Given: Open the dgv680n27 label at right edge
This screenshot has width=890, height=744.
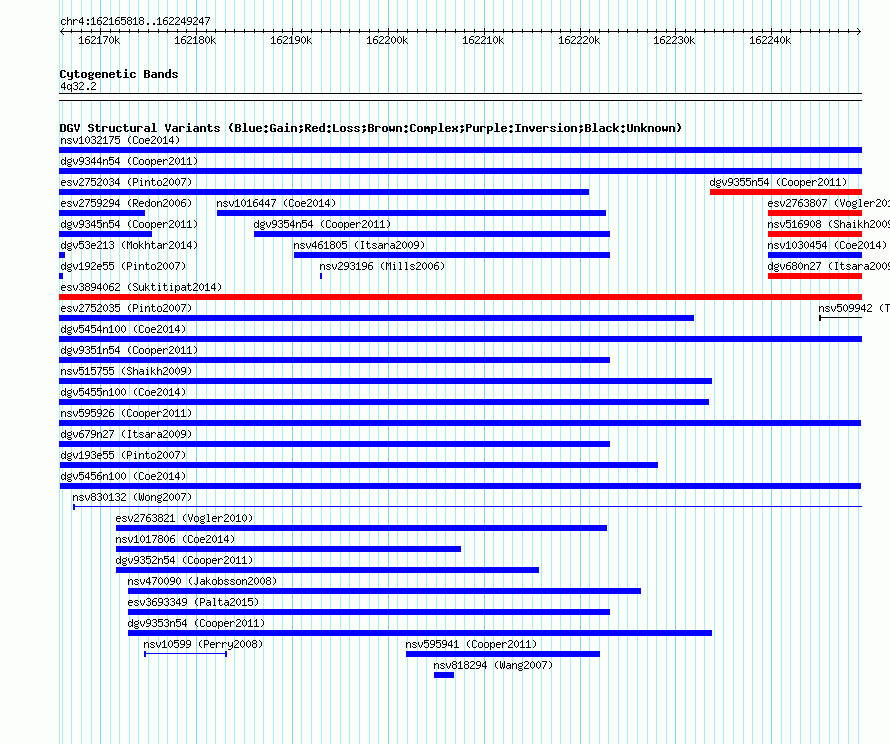Looking at the screenshot, I should (828, 266).
